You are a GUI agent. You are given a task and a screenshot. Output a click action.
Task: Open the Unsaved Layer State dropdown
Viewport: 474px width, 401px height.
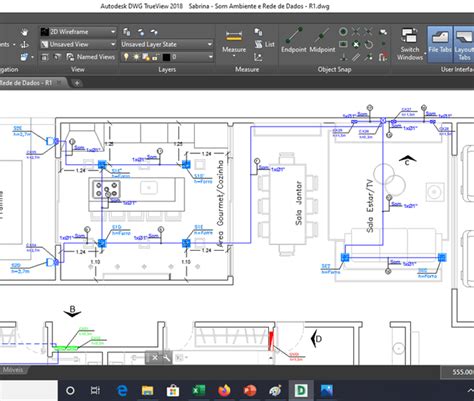[x=167, y=44]
